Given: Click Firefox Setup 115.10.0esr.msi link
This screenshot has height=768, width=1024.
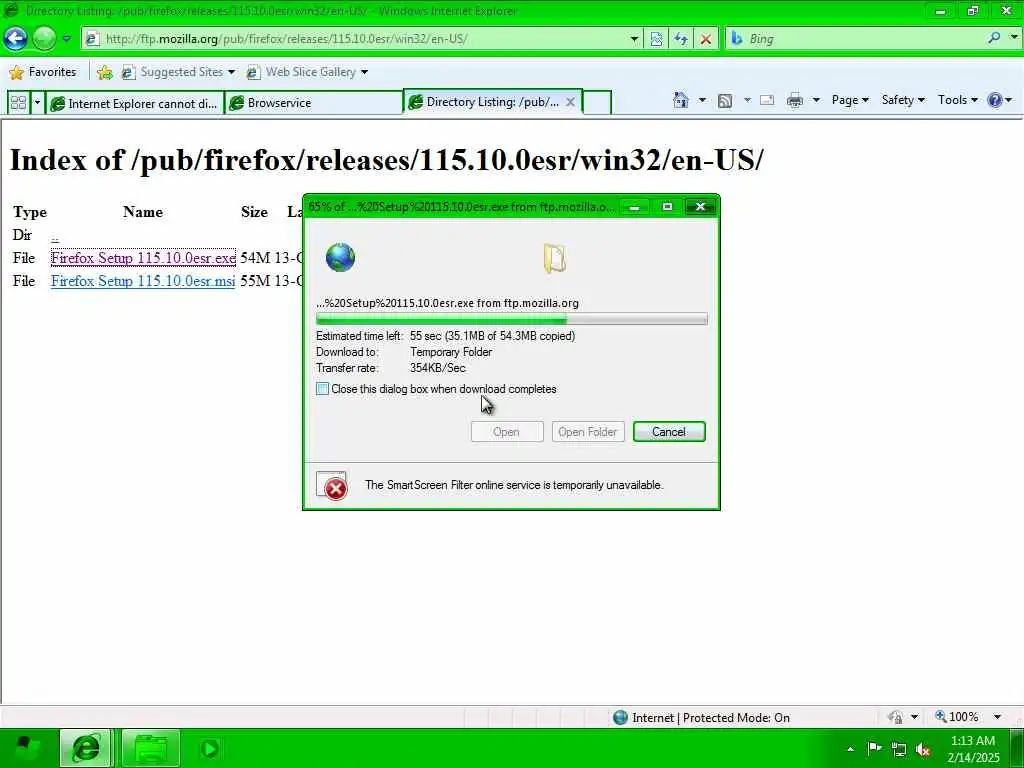Looking at the screenshot, I should point(143,281).
